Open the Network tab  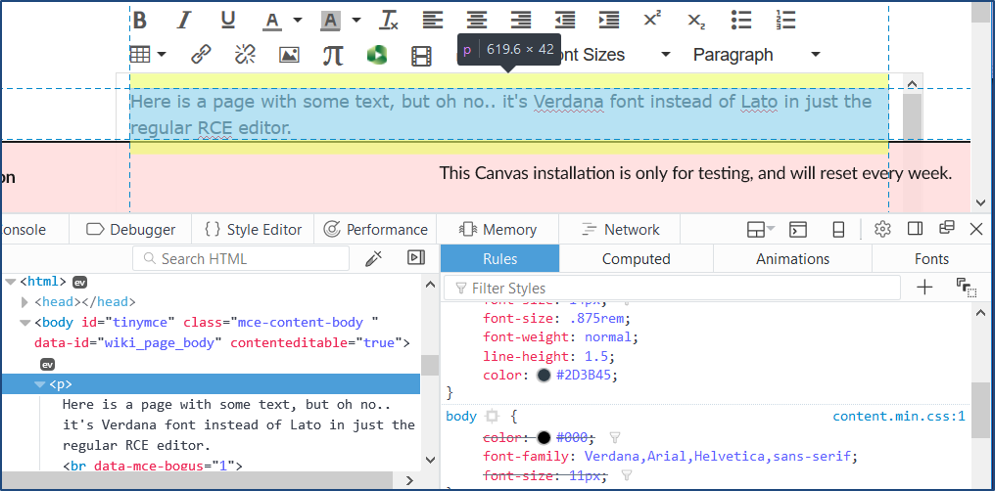point(620,230)
